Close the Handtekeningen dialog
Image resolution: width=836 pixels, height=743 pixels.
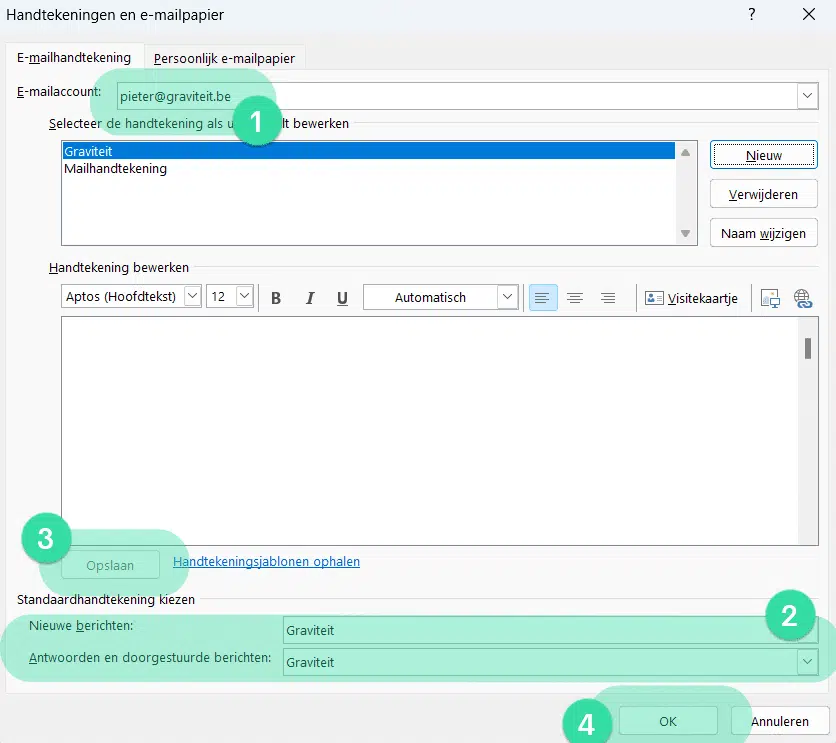[809, 14]
